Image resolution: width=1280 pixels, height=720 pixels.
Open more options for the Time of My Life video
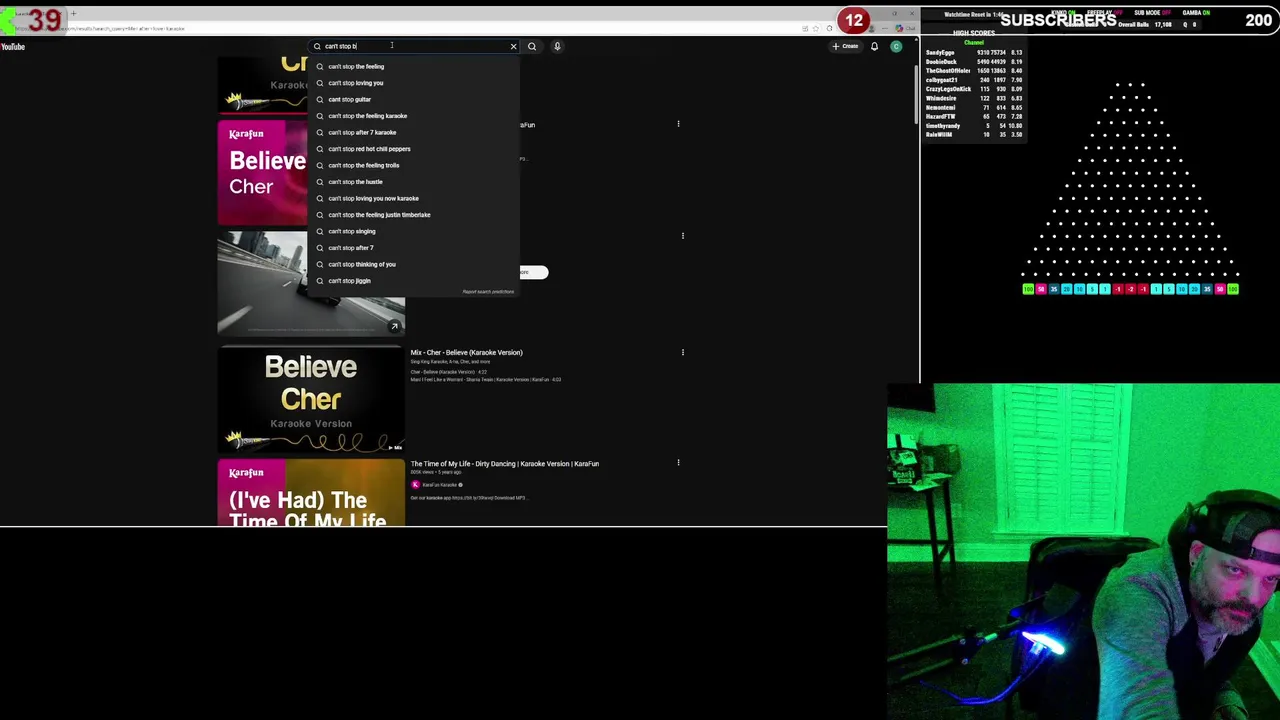(x=678, y=463)
